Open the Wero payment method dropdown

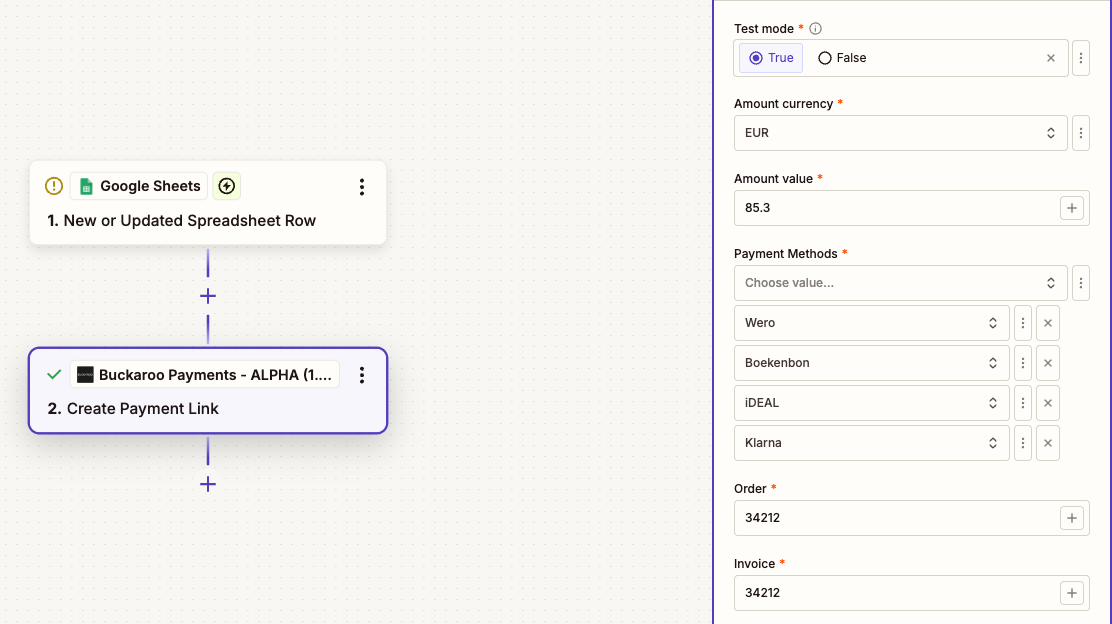click(872, 323)
